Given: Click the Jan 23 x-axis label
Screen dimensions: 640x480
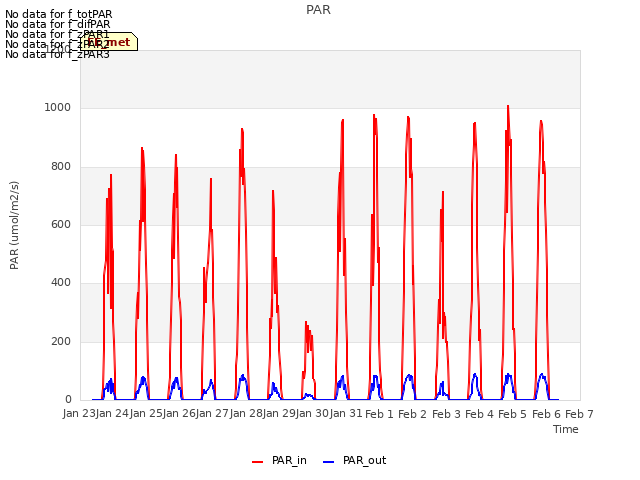Looking at the screenshot, I should point(79,413).
